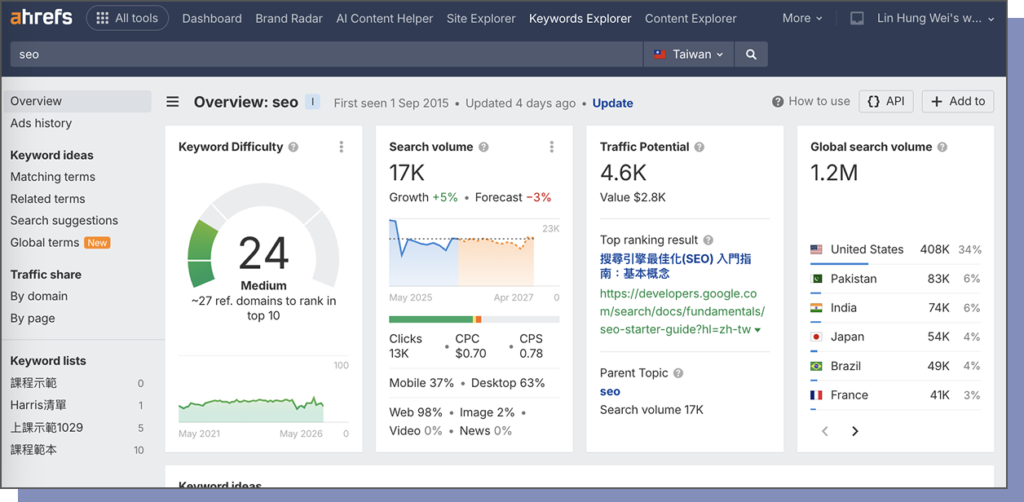The width and height of the screenshot is (1024, 502).
Task: Open the Top ranking result help icon
Action: [x=708, y=240]
